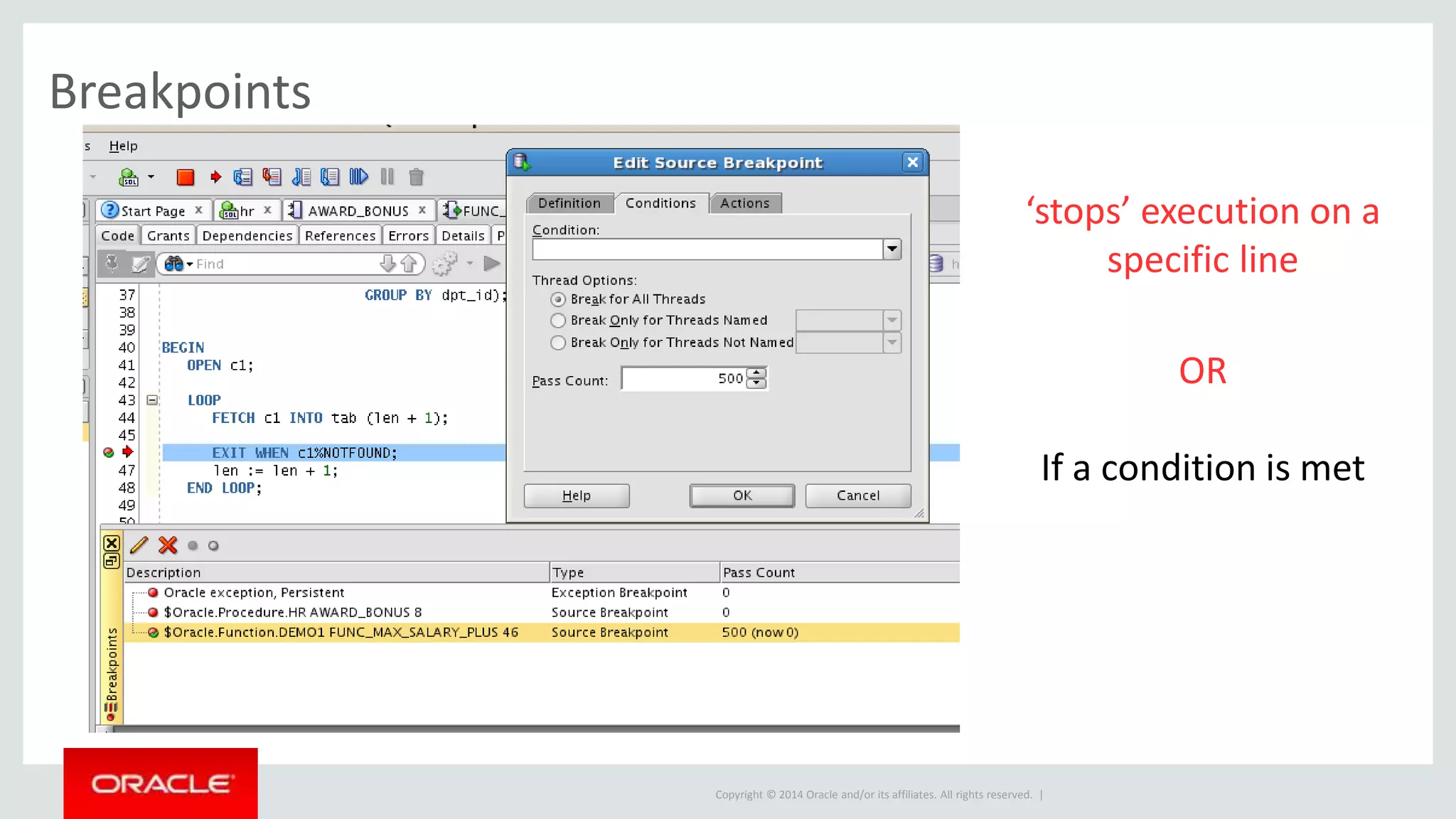Image resolution: width=1456 pixels, height=819 pixels.
Task: Click the breakpoint marker on line 46
Action: (x=109, y=452)
